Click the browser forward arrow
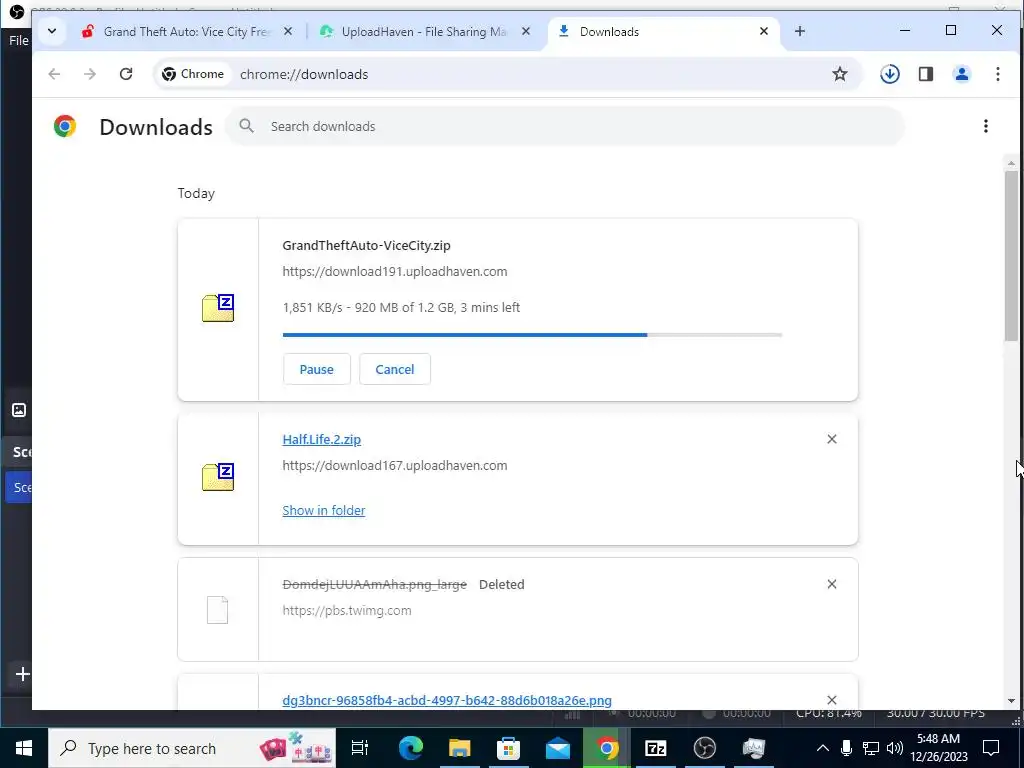The height and width of the screenshot is (768, 1024). 90,74
